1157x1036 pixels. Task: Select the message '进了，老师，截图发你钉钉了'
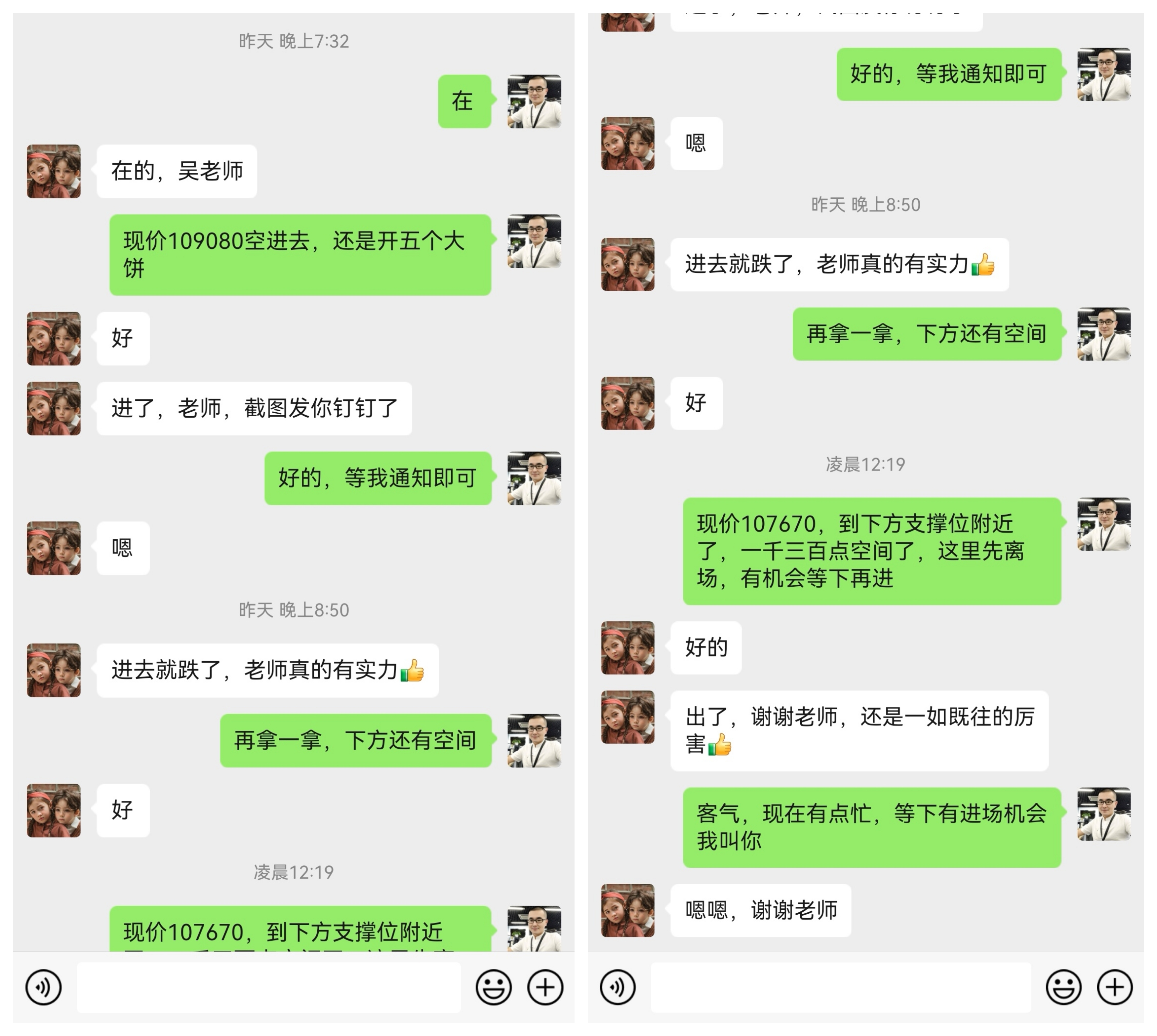(x=255, y=408)
